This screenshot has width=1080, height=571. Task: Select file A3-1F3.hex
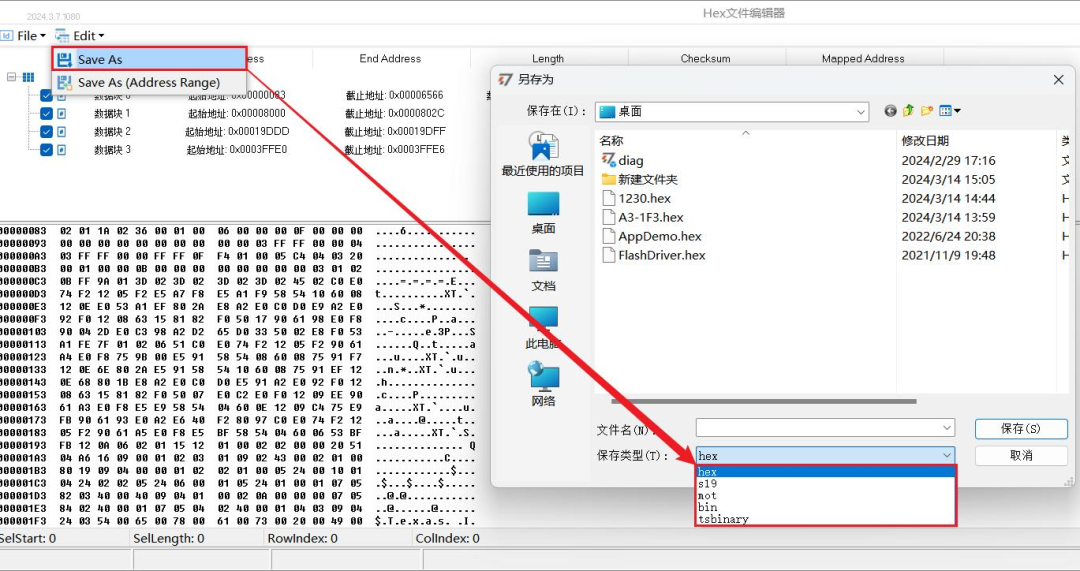point(643,217)
